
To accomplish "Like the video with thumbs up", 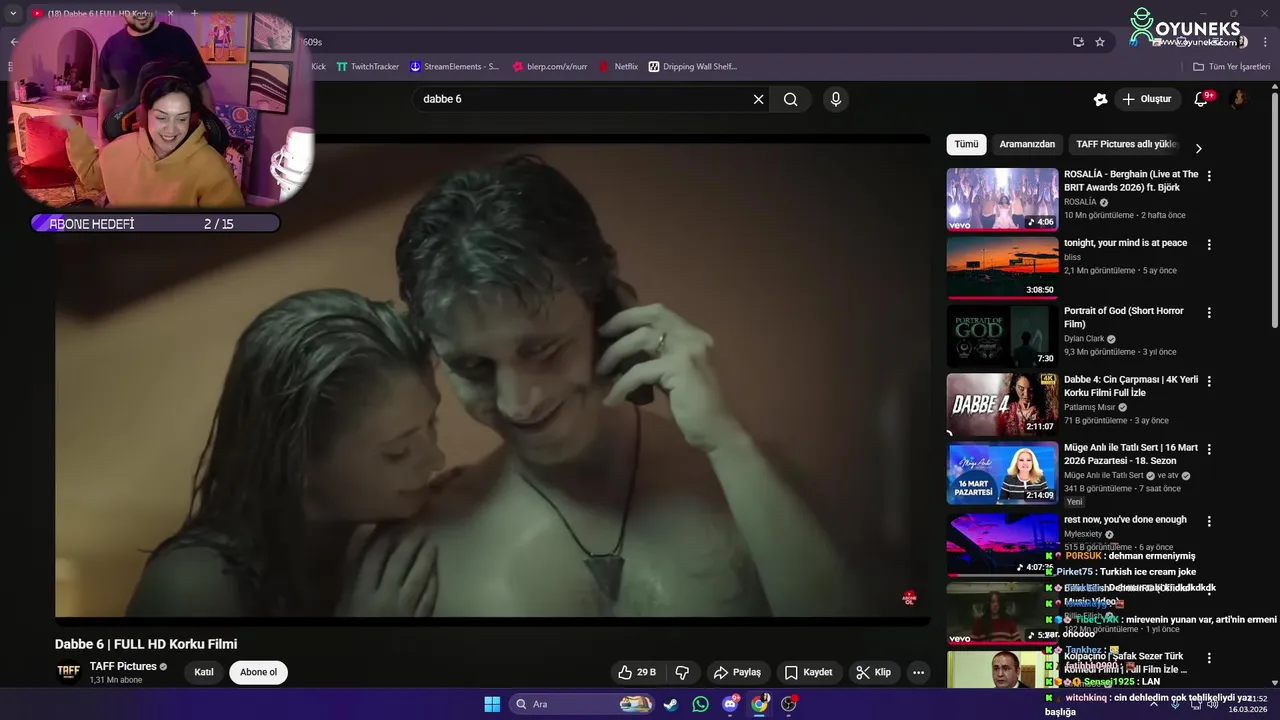I will tap(637, 672).
